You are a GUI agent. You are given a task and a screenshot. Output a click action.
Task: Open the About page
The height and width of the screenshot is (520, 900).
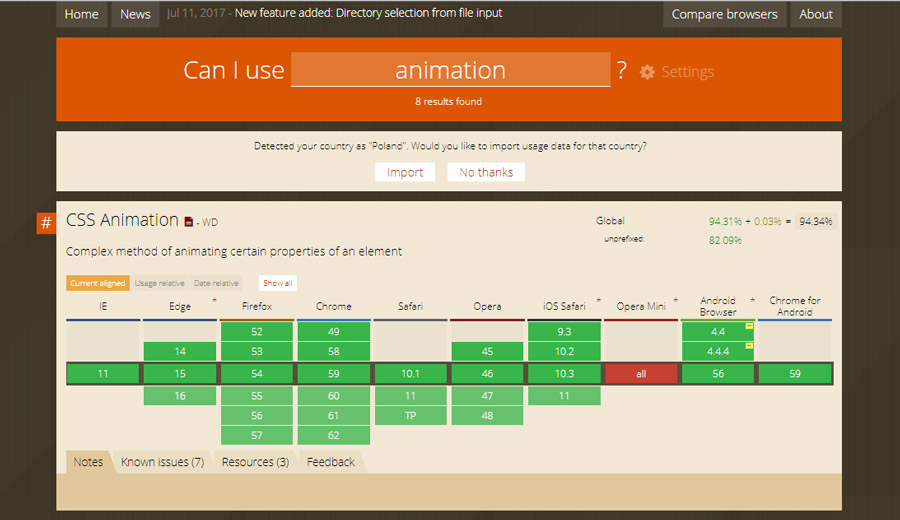pyautogui.click(x=816, y=14)
